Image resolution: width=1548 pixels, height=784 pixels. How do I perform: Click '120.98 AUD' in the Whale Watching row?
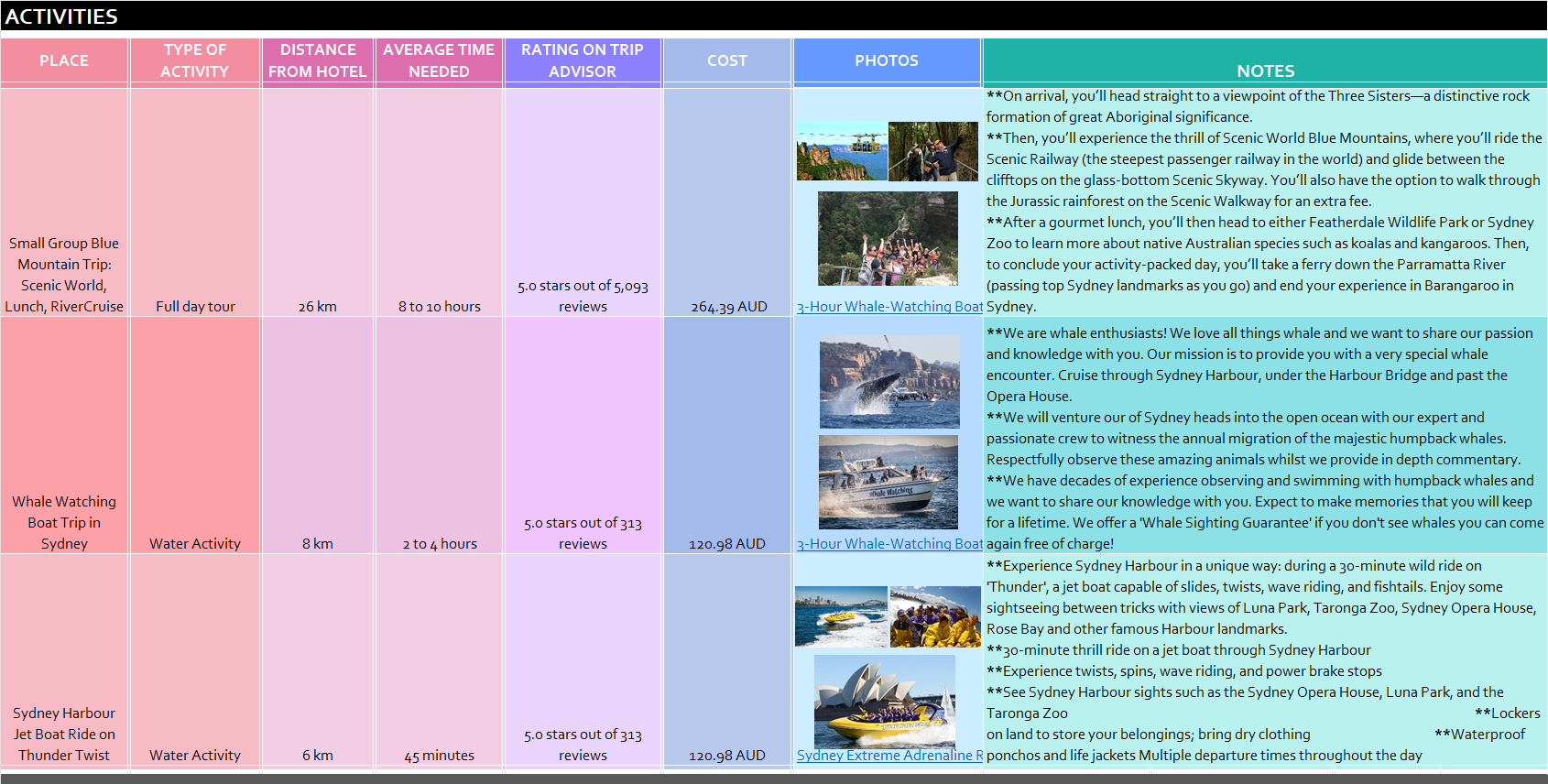point(727,436)
